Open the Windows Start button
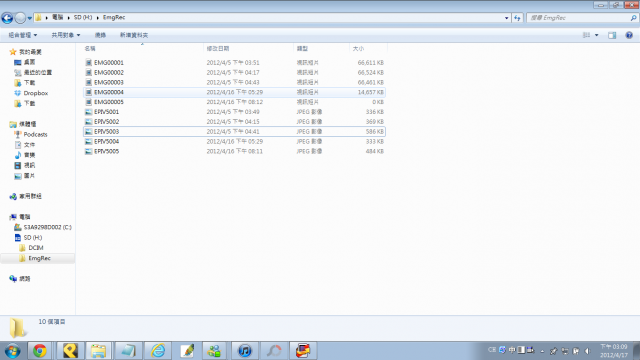This screenshot has width=640, height=360. pos(12,351)
